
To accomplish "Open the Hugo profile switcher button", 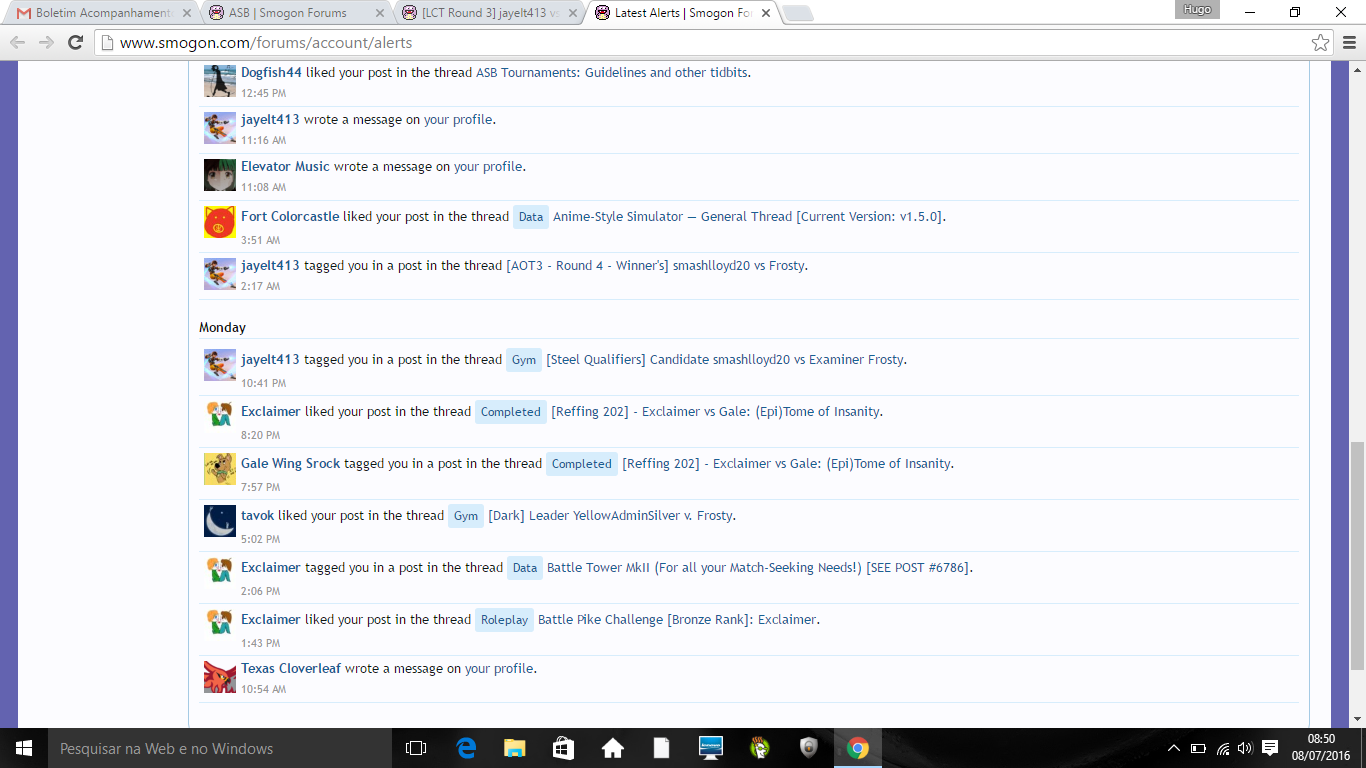I will [x=1196, y=10].
